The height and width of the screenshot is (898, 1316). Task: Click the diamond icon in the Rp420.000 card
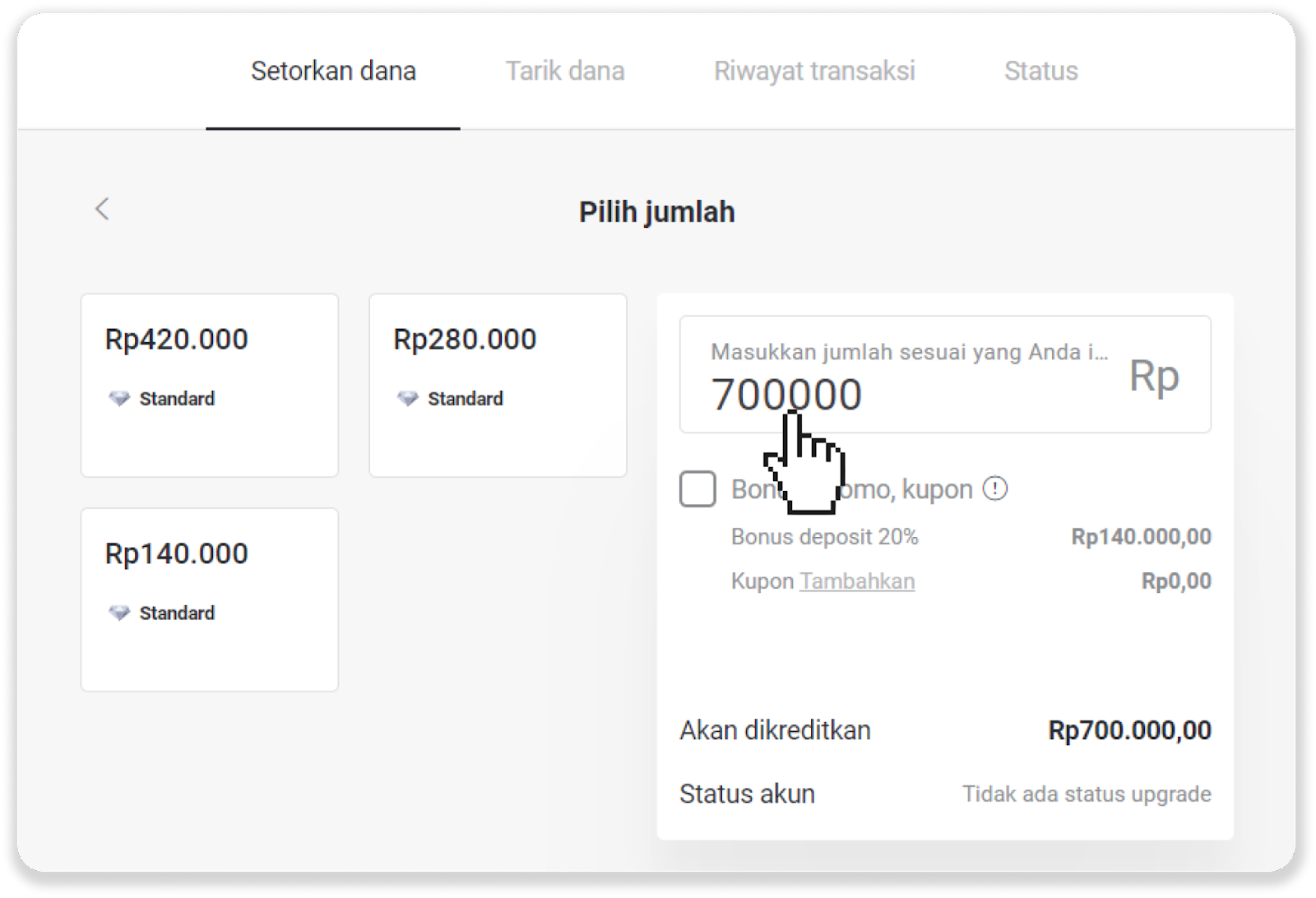[119, 399]
